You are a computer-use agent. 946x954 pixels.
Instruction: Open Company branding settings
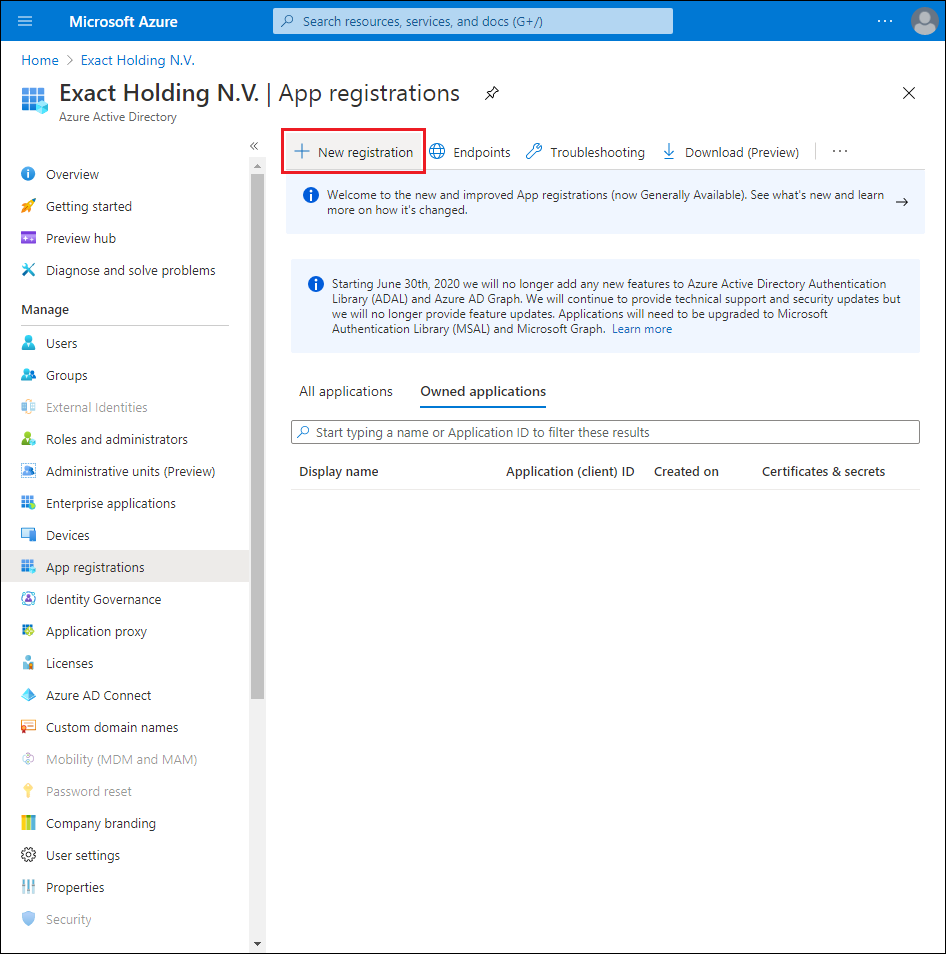102,823
